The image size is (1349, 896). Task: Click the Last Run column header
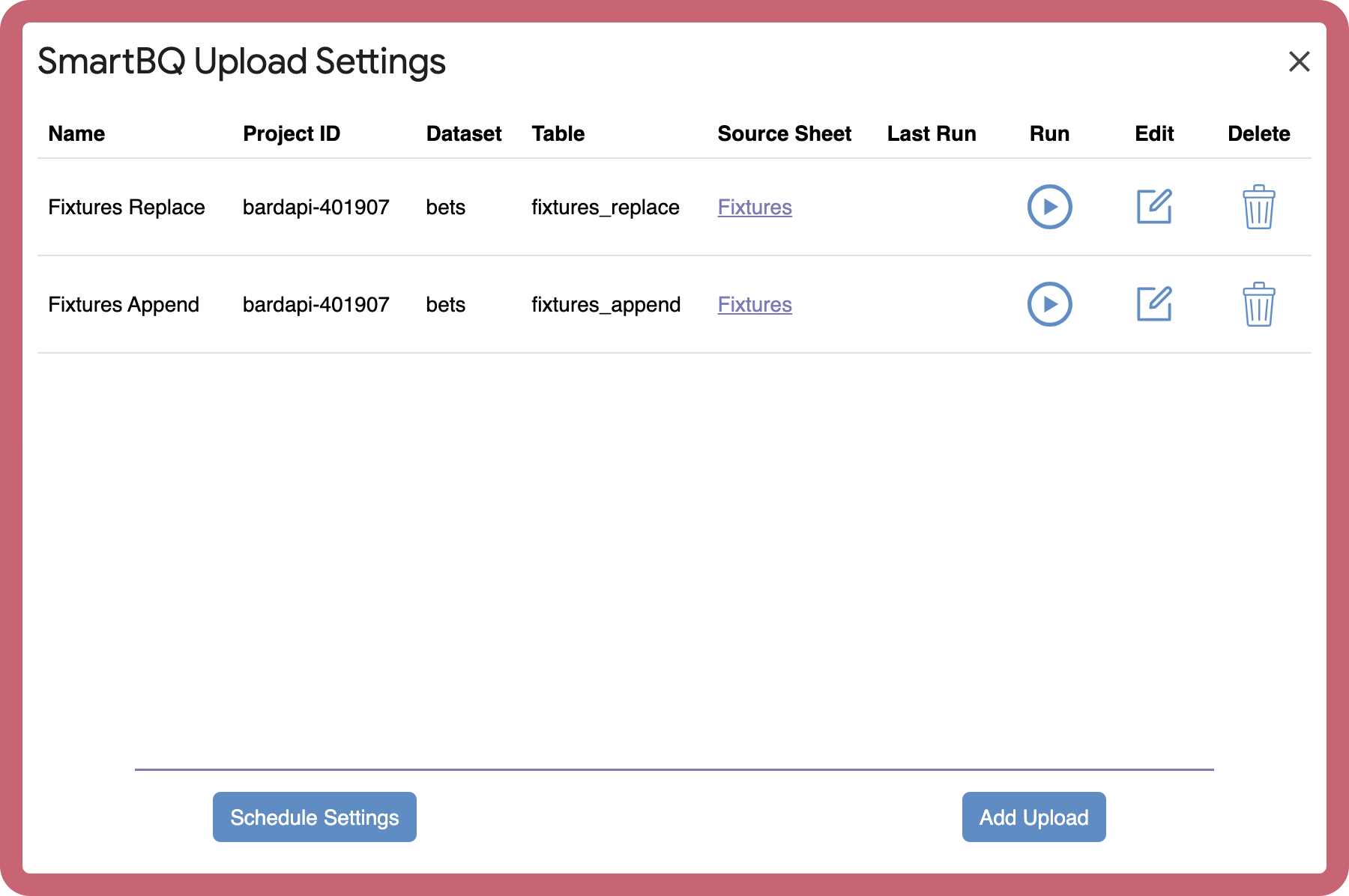click(932, 133)
